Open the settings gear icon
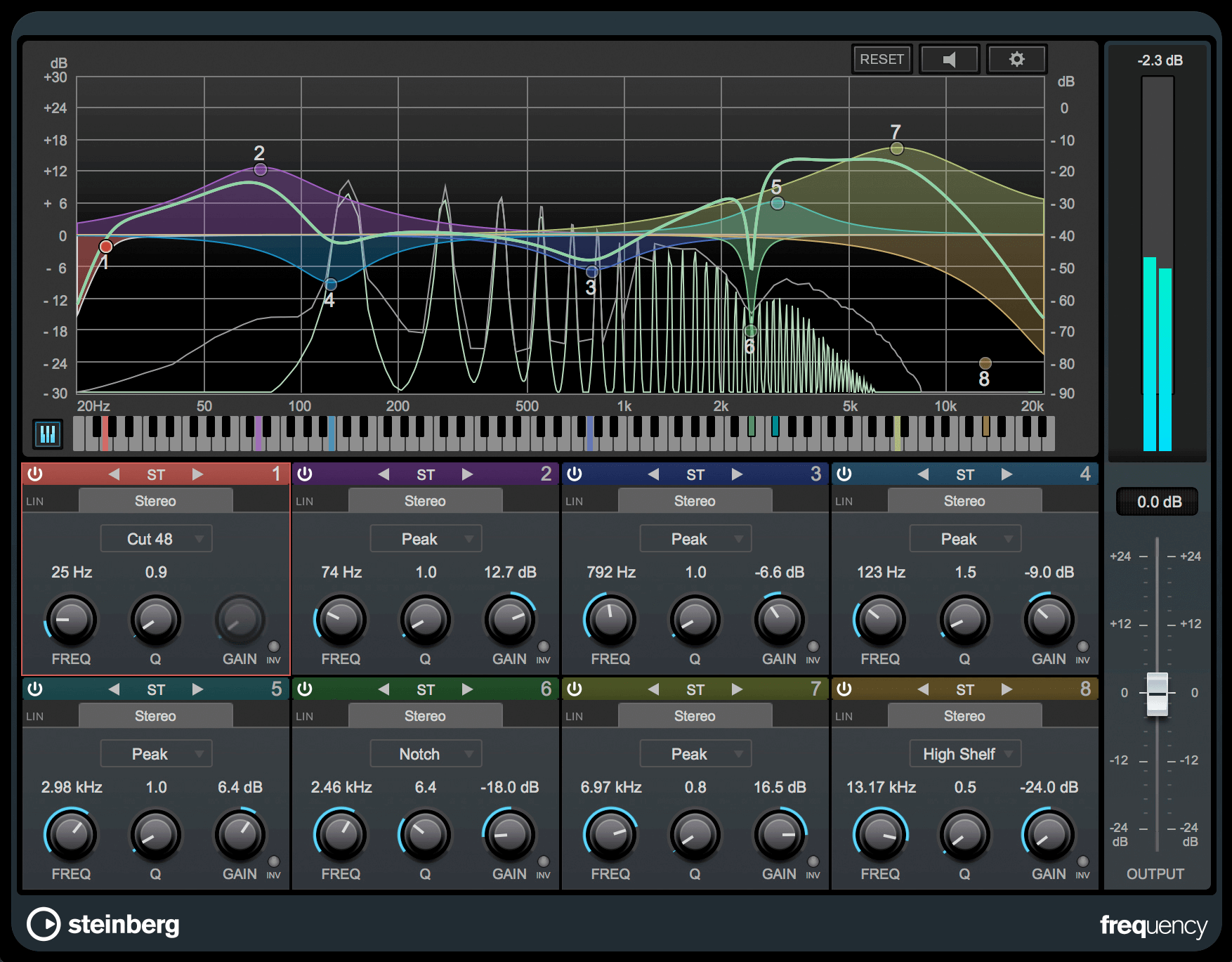Image resolution: width=1232 pixels, height=962 pixels. click(1016, 59)
